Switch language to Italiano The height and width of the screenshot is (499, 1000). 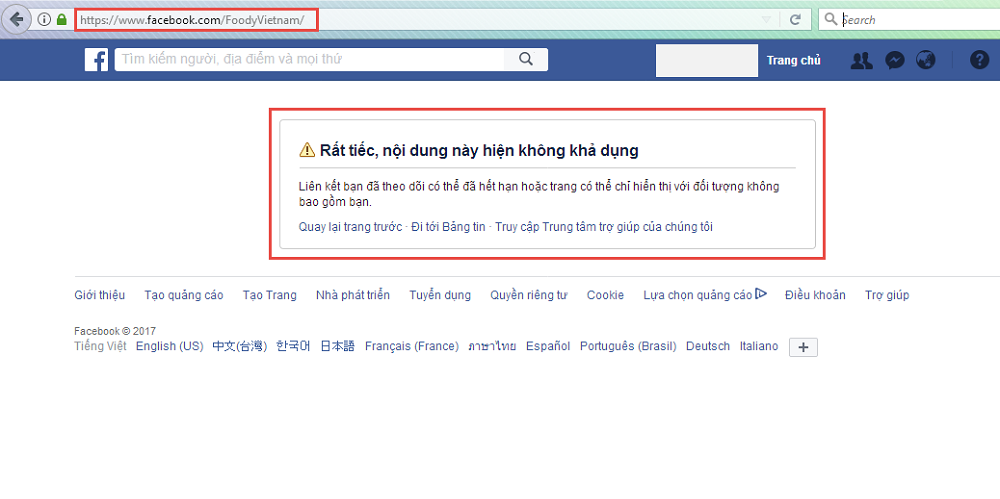click(759, 346)
